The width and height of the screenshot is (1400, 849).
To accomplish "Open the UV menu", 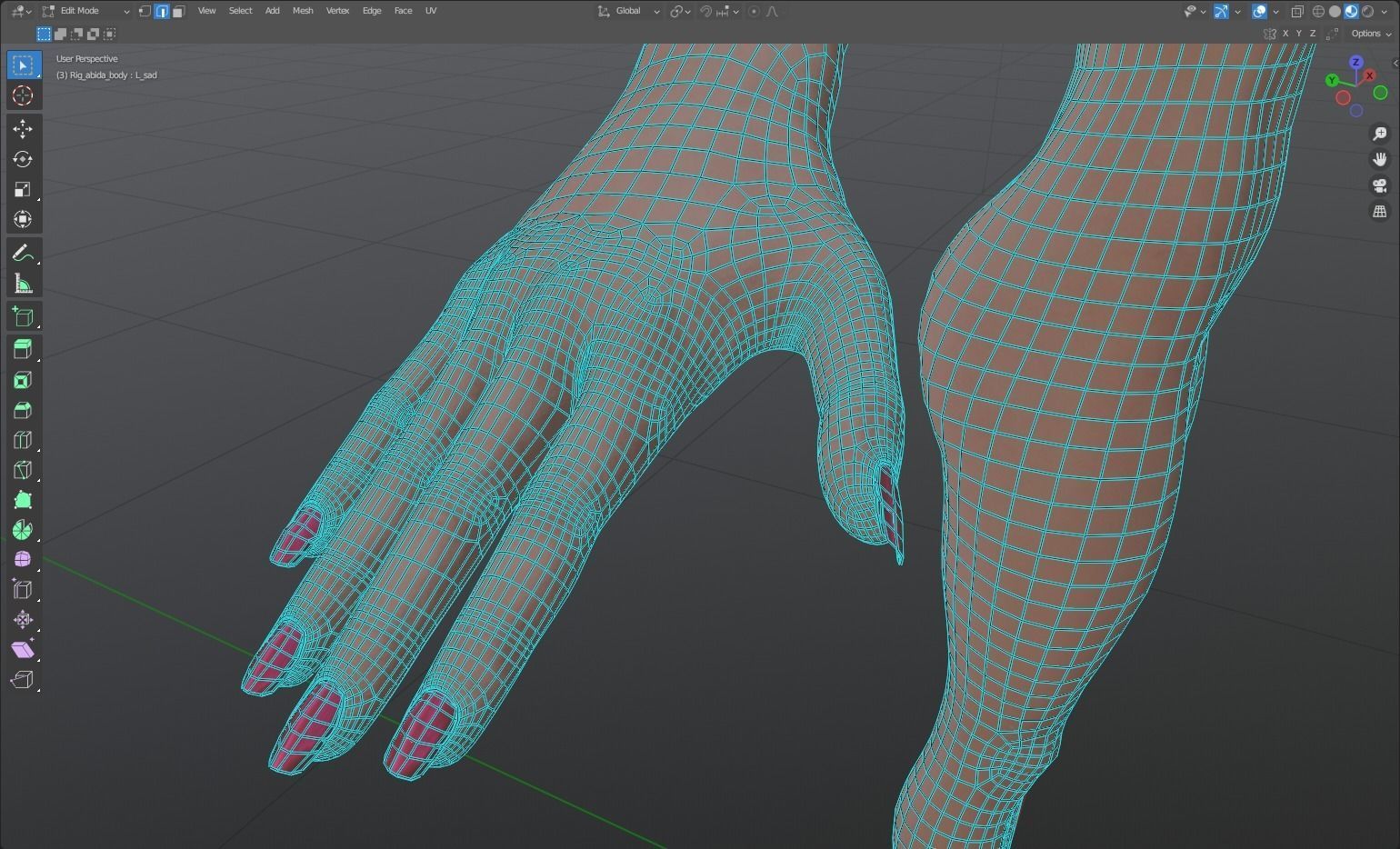I will coord(431,11).
